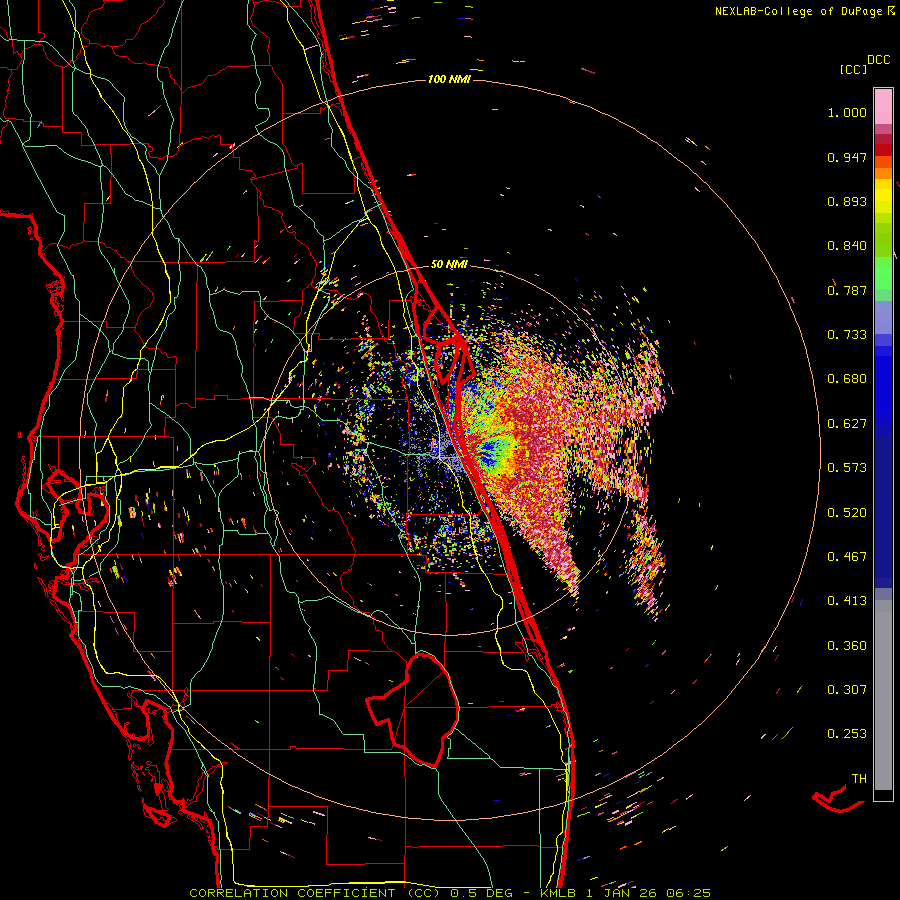The image size is (900, 900).
Task: Select the 0.307 scale value
Action: (x=847, y=690)
